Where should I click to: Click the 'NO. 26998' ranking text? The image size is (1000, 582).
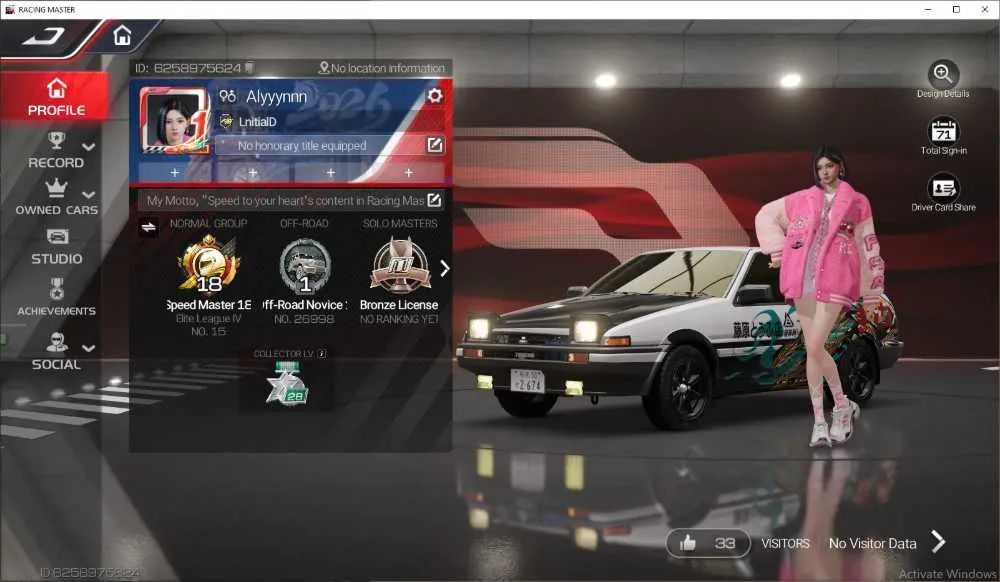[x=304, y=319]
